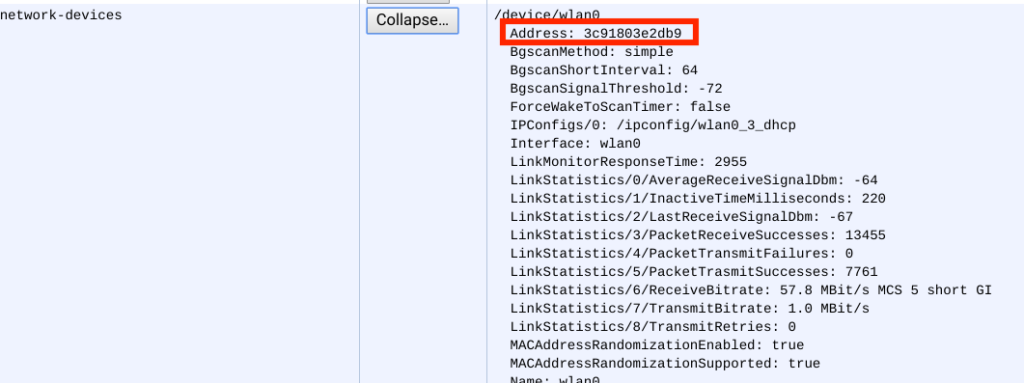1024x383 pixels.
Task: Select BgscanShortInterval: 64 line
Action: tap(604, 70)
